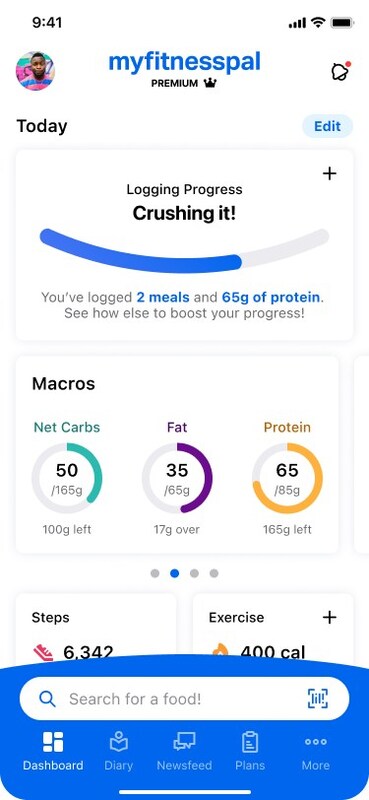The image size is (369, 800).
Task: Click the search magnifier icon
Action: tap(47, 698)
